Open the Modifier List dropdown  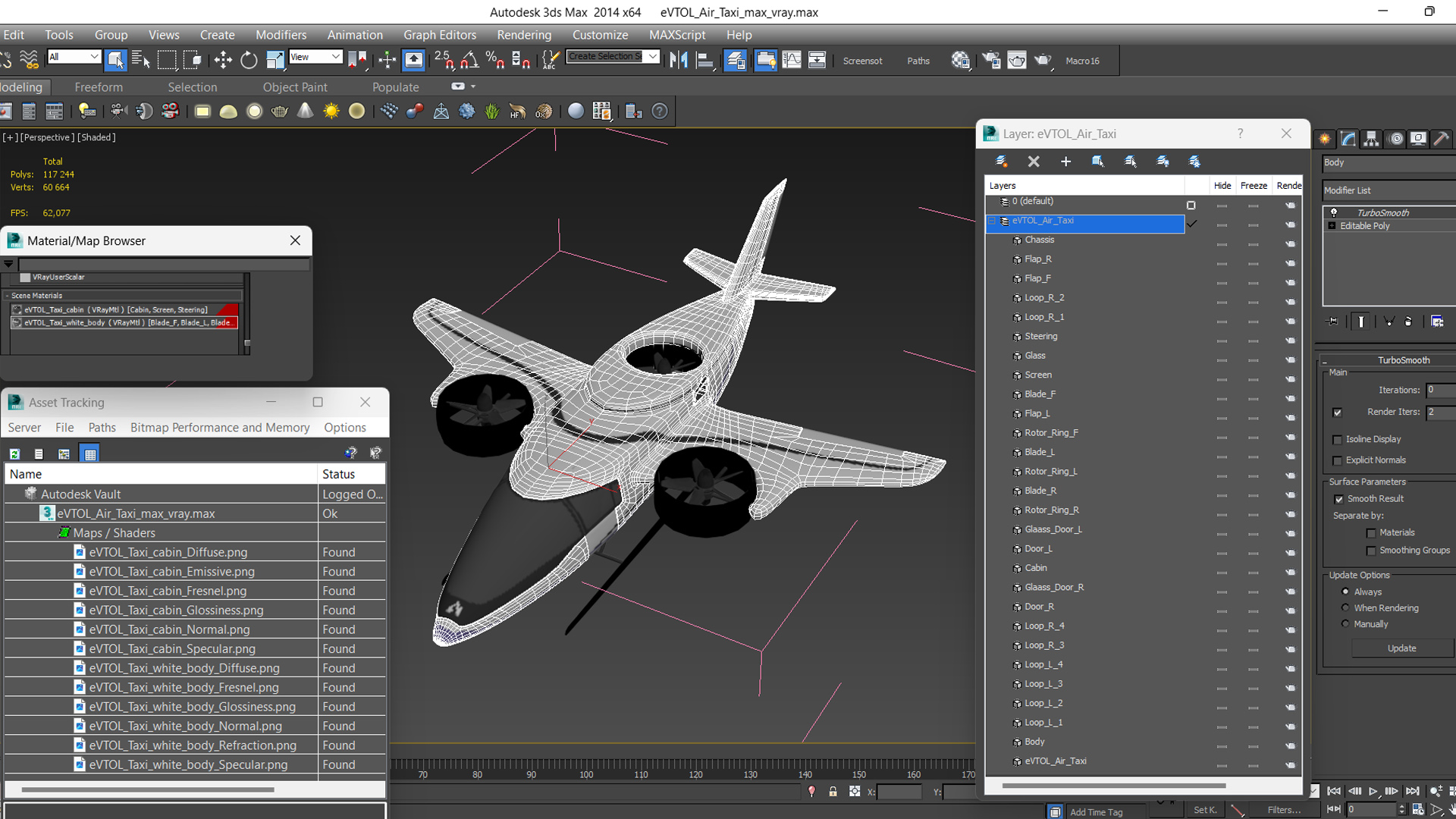[1388, 190]
